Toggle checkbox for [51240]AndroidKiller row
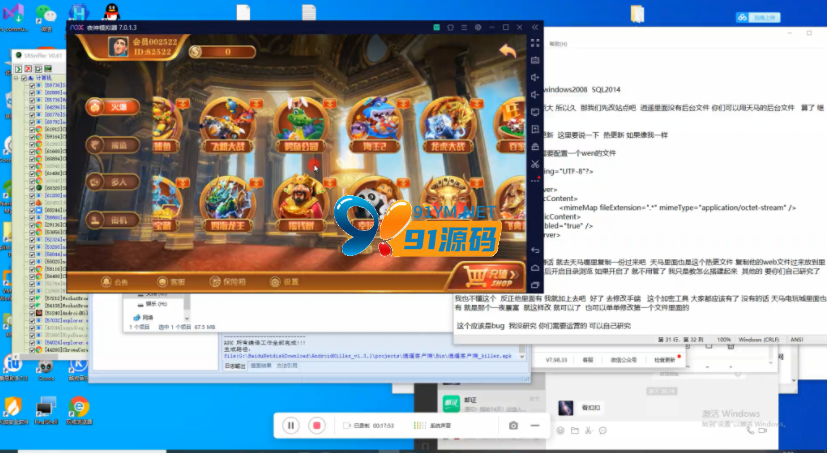This screenshot has width=836, height=453. point(32,313)
